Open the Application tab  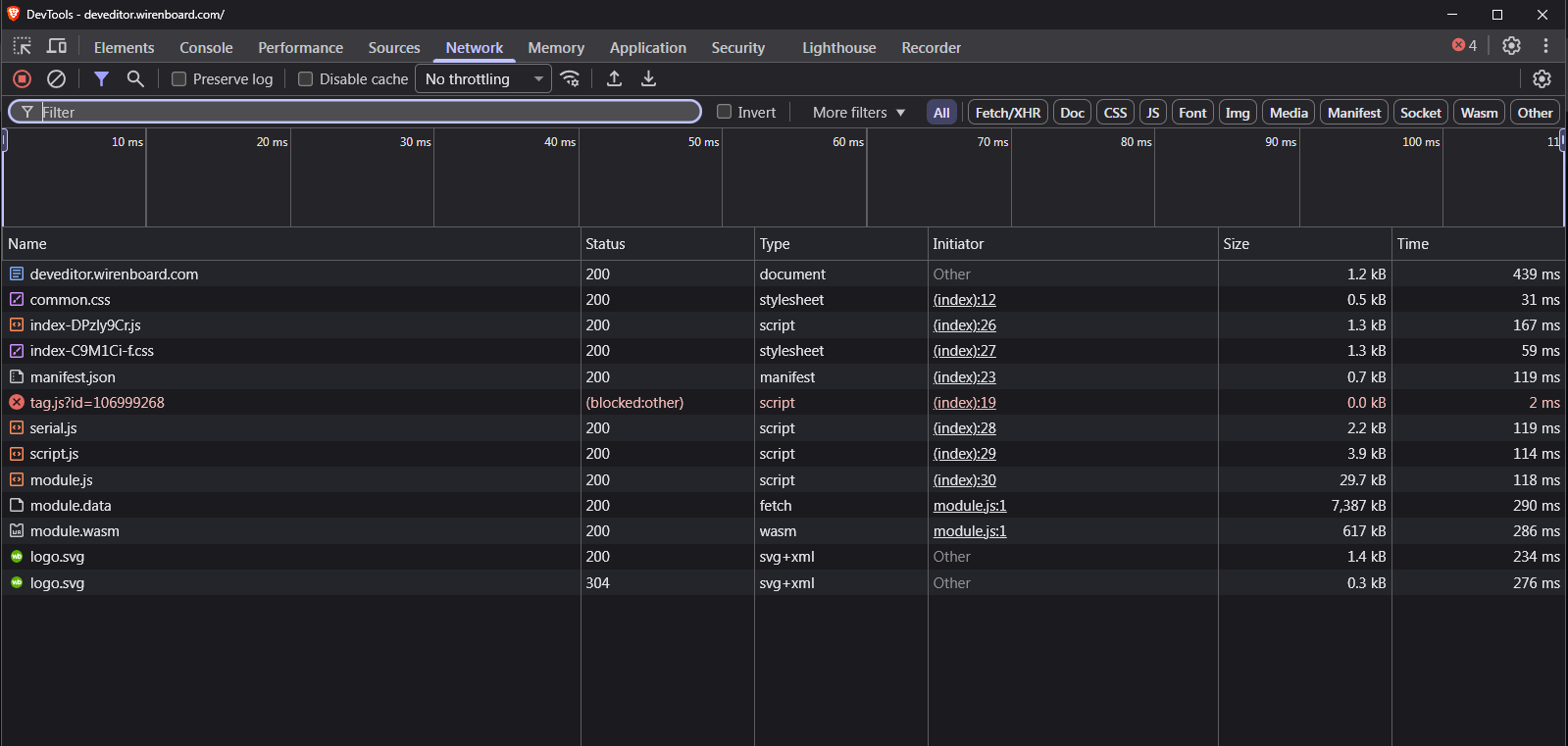point(648,47)
